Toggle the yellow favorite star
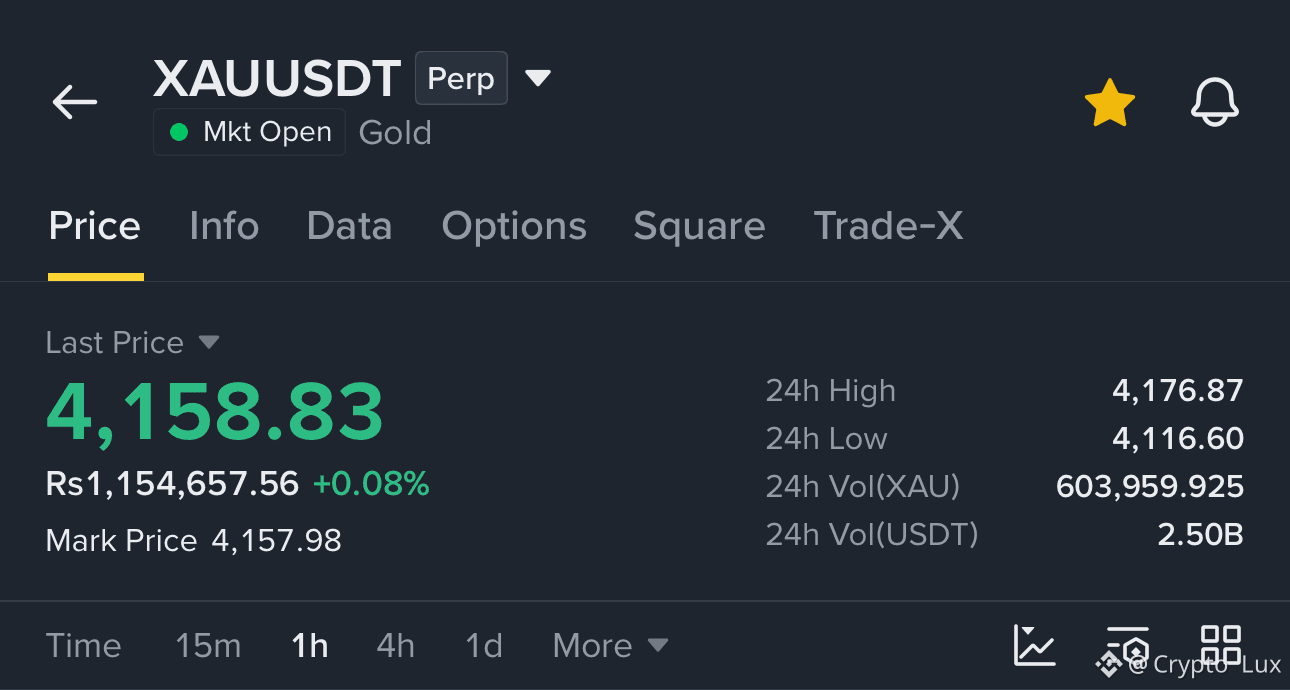The height and width of the screenshot is (690, 1290). 1109,103
